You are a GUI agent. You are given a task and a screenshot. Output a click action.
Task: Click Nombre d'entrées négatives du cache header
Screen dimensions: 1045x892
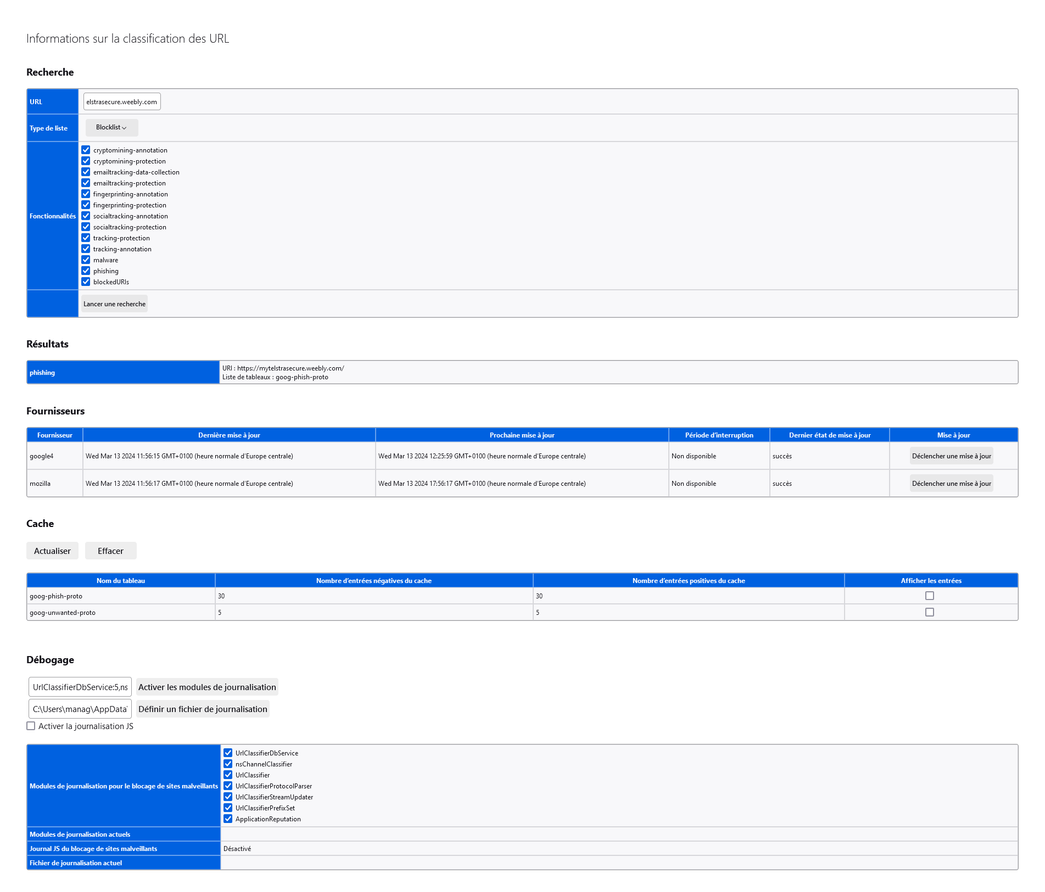374,581
